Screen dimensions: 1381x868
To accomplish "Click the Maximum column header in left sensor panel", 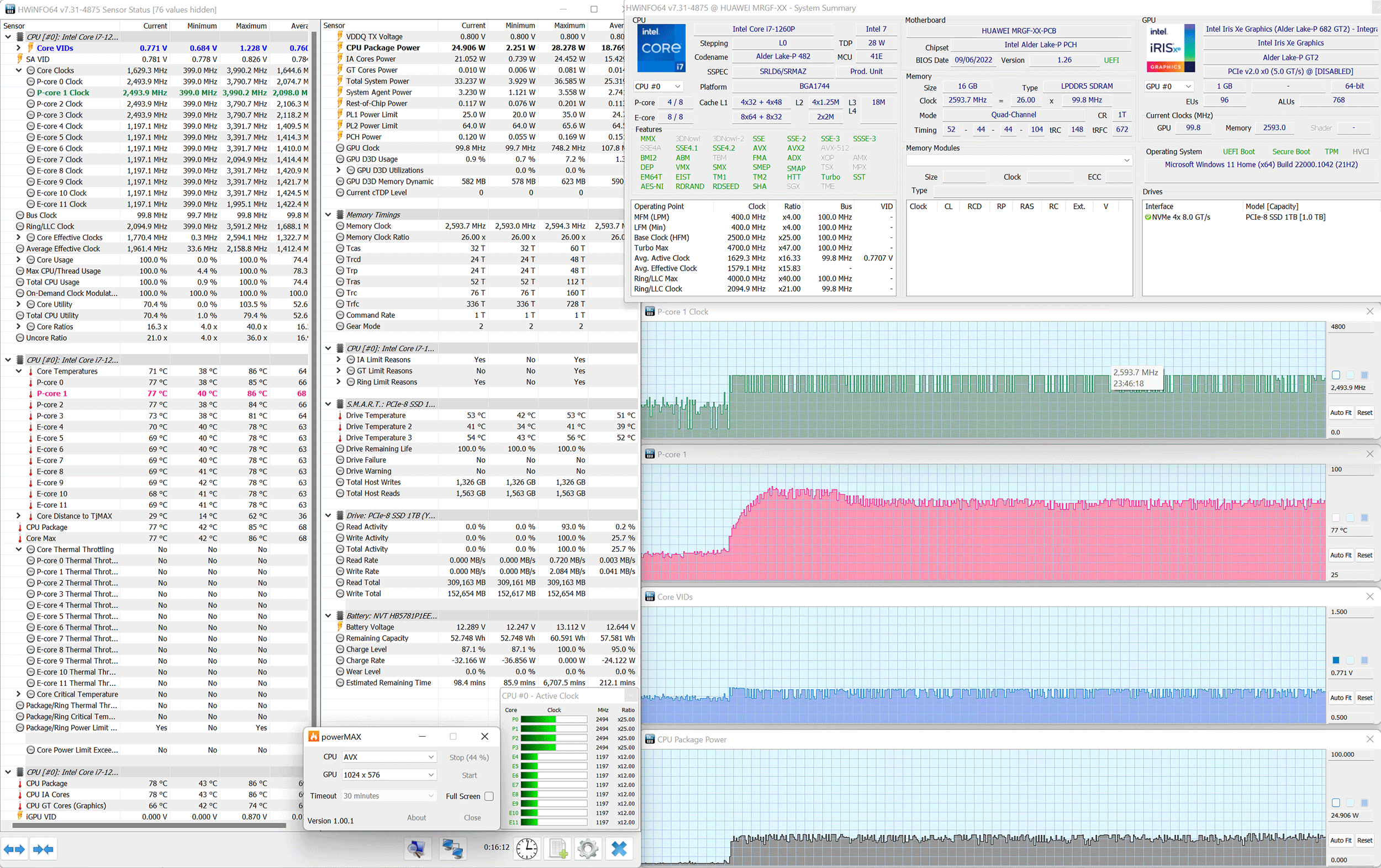I will pyautogui.click(x=251, y=26).
